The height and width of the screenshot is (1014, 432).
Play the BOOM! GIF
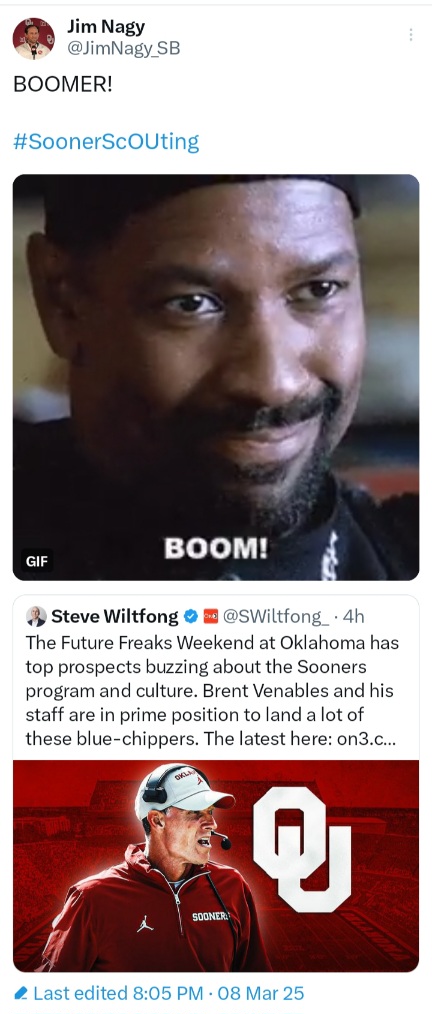(216, 377)
